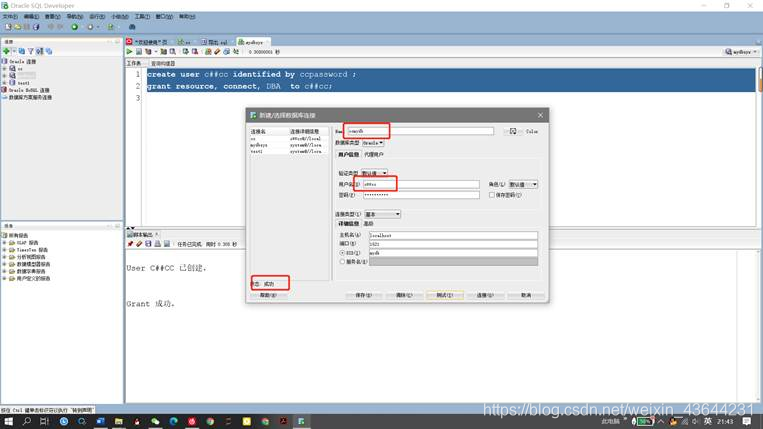
Task: Click SQL Developer icon in taskbar
Action: tap(301, 421)
